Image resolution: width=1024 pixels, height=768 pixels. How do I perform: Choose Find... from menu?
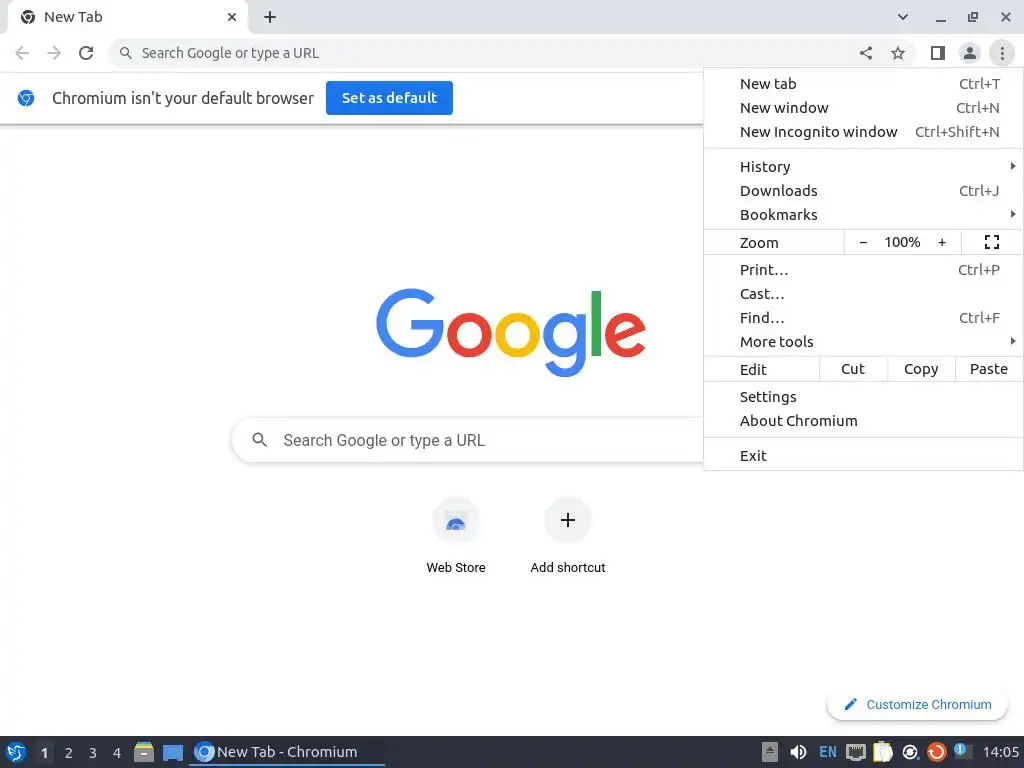pos(863,318)
